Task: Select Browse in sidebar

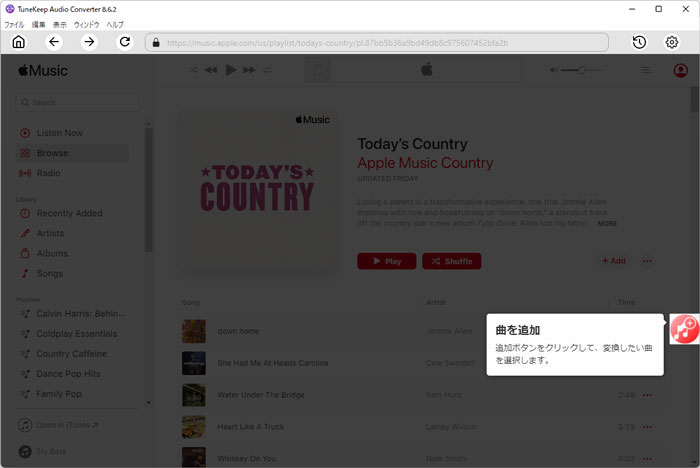Action: click(x=74, y=153)
